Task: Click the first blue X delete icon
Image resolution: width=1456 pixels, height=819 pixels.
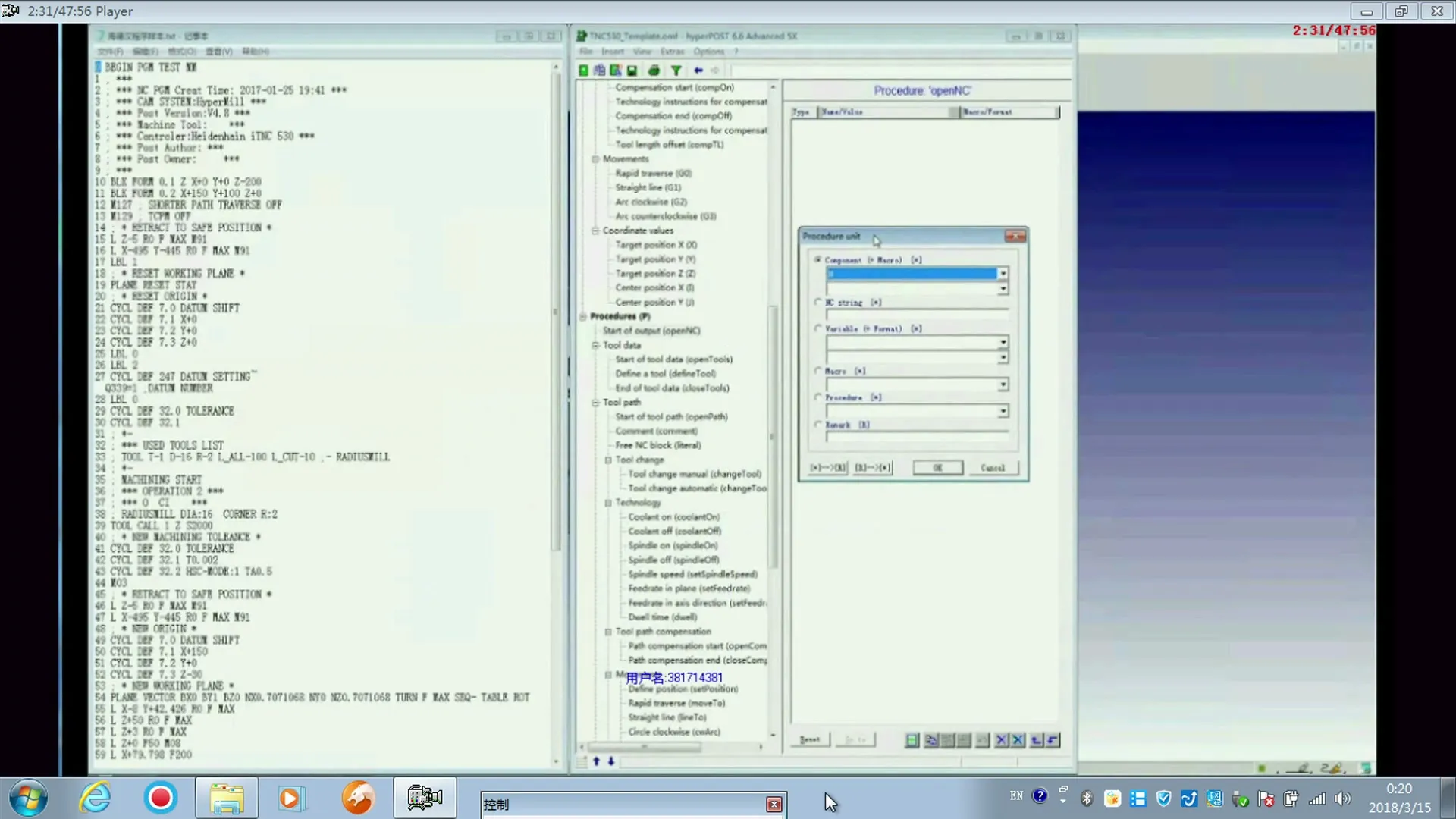Action: click(x=1001, y=740)
